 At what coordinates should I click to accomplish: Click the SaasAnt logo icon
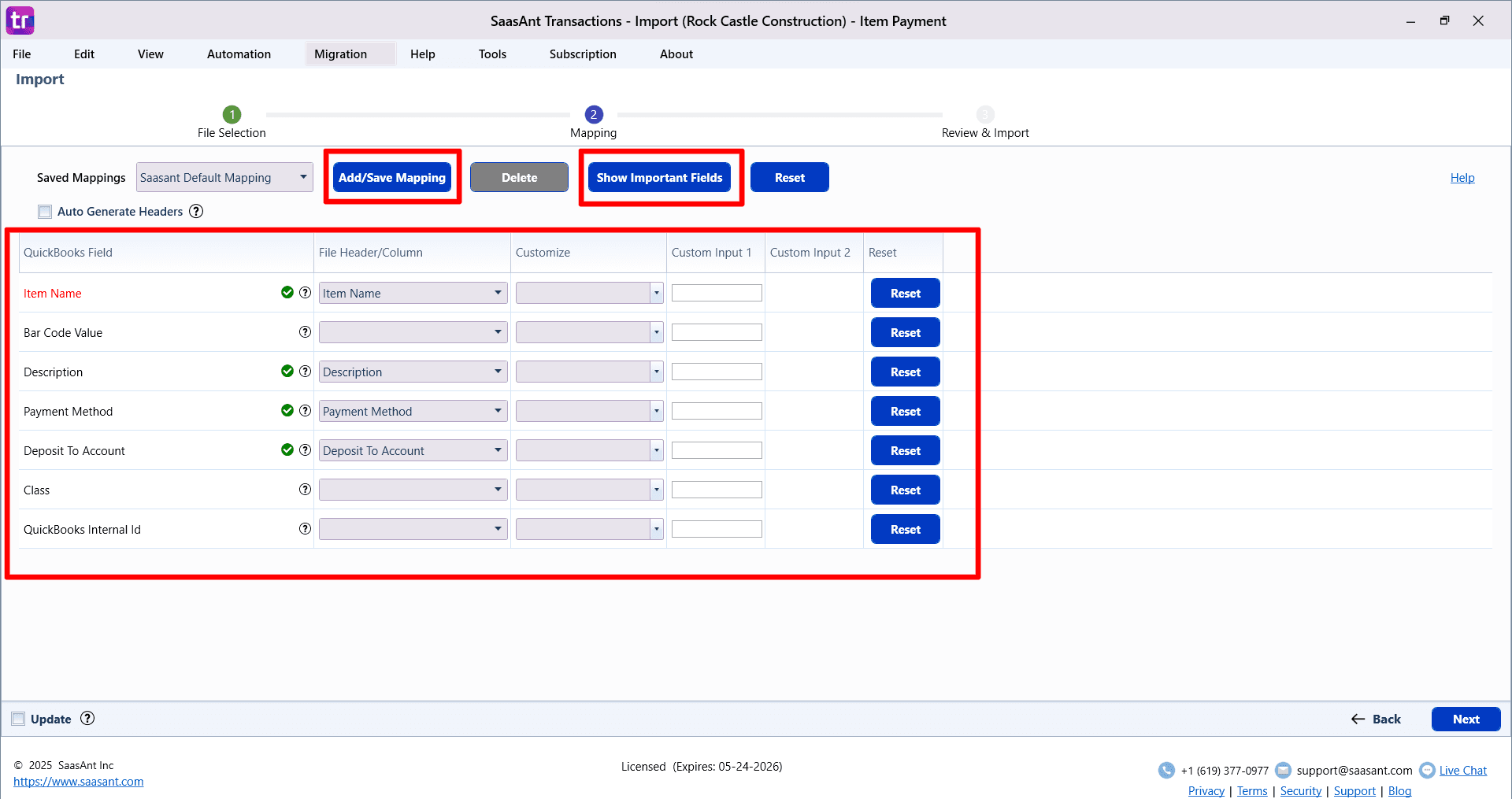pyautogui.click(x=20, y=20)
